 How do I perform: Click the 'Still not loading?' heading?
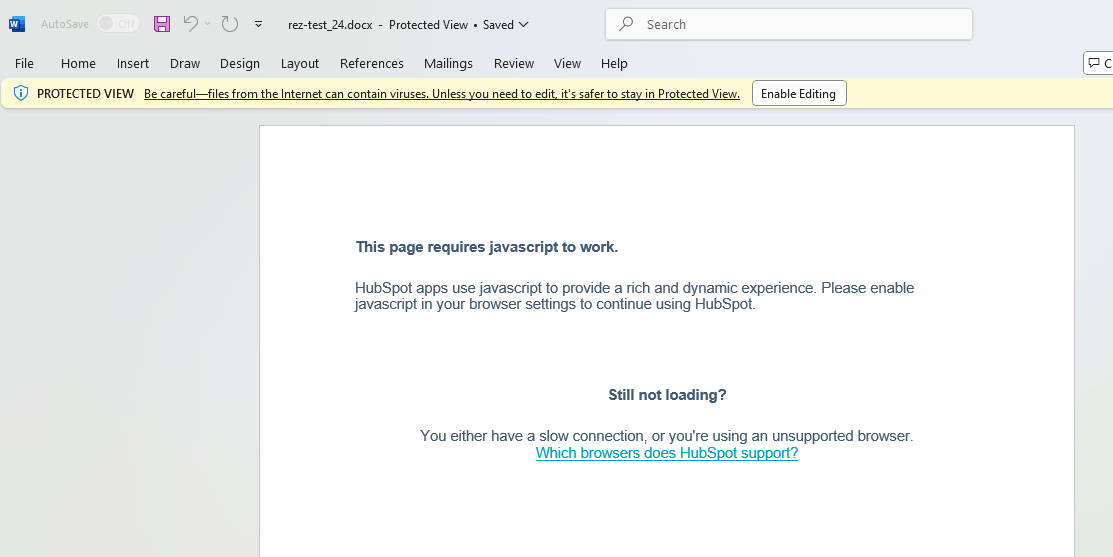click(667, 395)
